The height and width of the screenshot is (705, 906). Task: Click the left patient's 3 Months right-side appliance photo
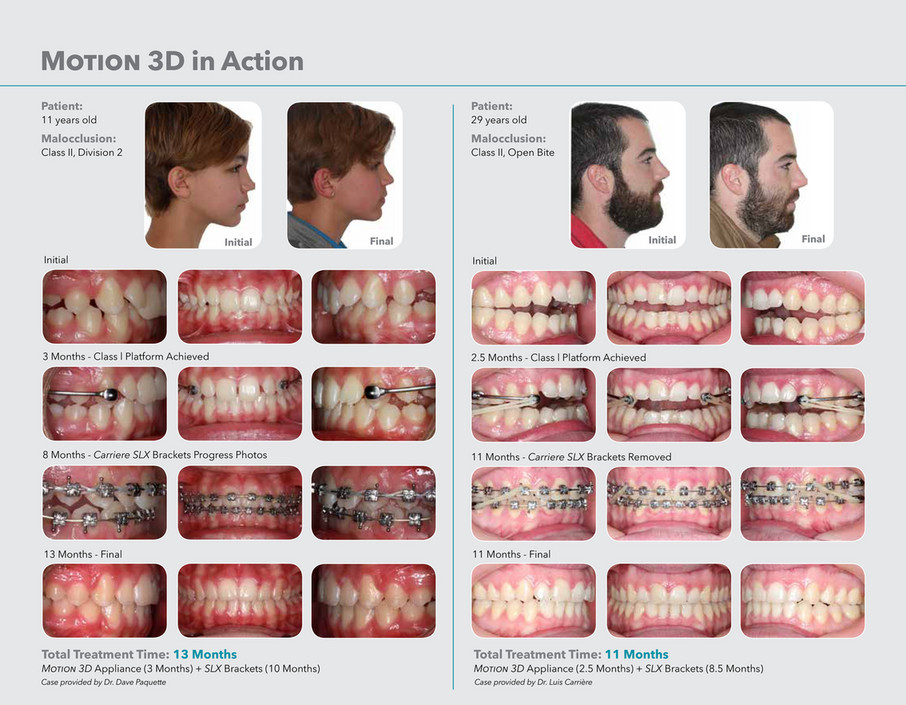[x=373, y=404]
